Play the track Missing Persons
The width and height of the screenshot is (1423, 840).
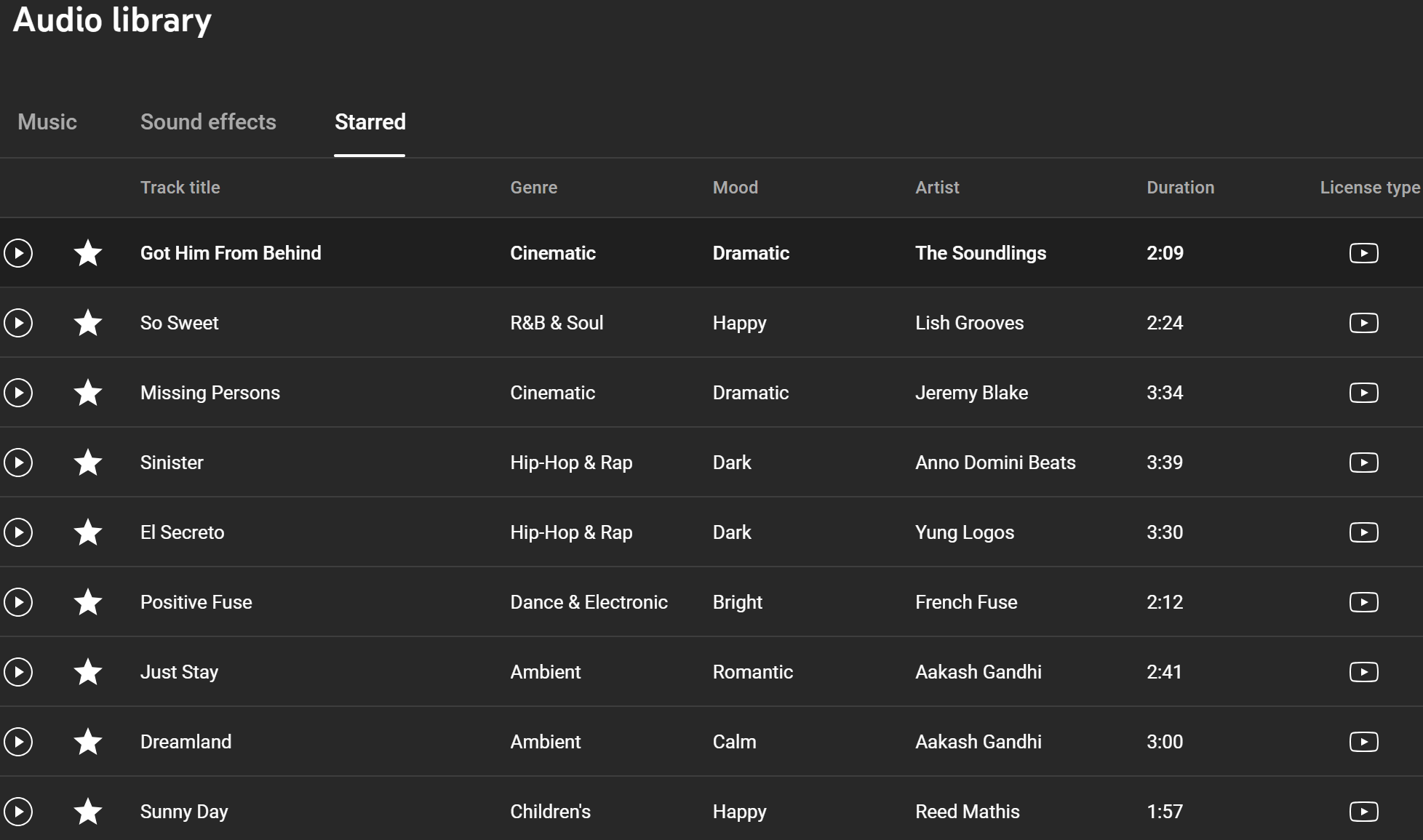click(18, 393)
